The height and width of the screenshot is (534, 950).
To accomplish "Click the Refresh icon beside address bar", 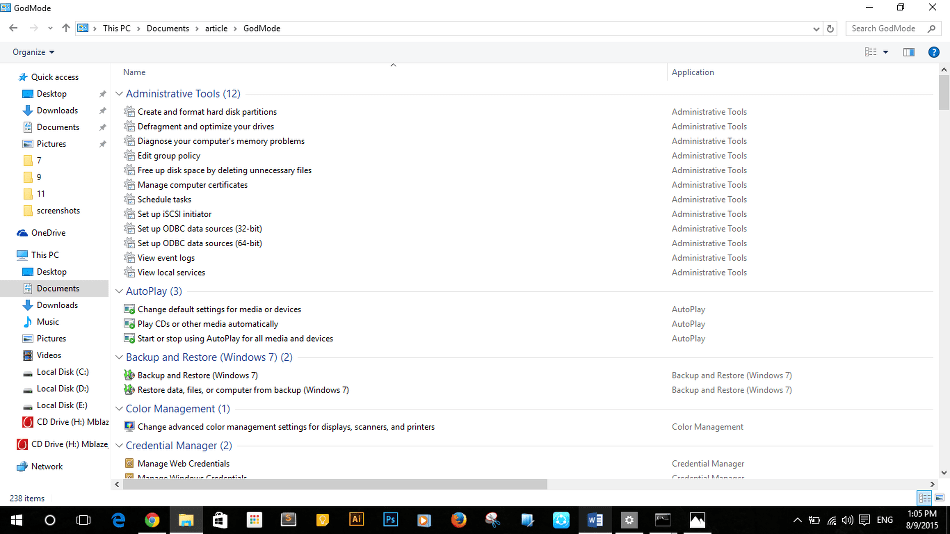I will tap(830, 28).
